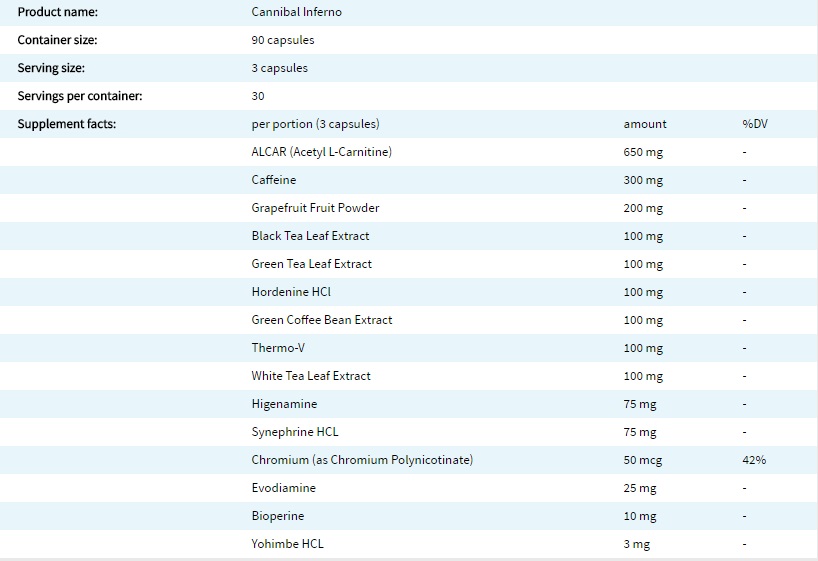The image size is (818, 561).
Task: Click 'Black Tea Leaf Extract' ingredient
Action: tap(310, 236)
